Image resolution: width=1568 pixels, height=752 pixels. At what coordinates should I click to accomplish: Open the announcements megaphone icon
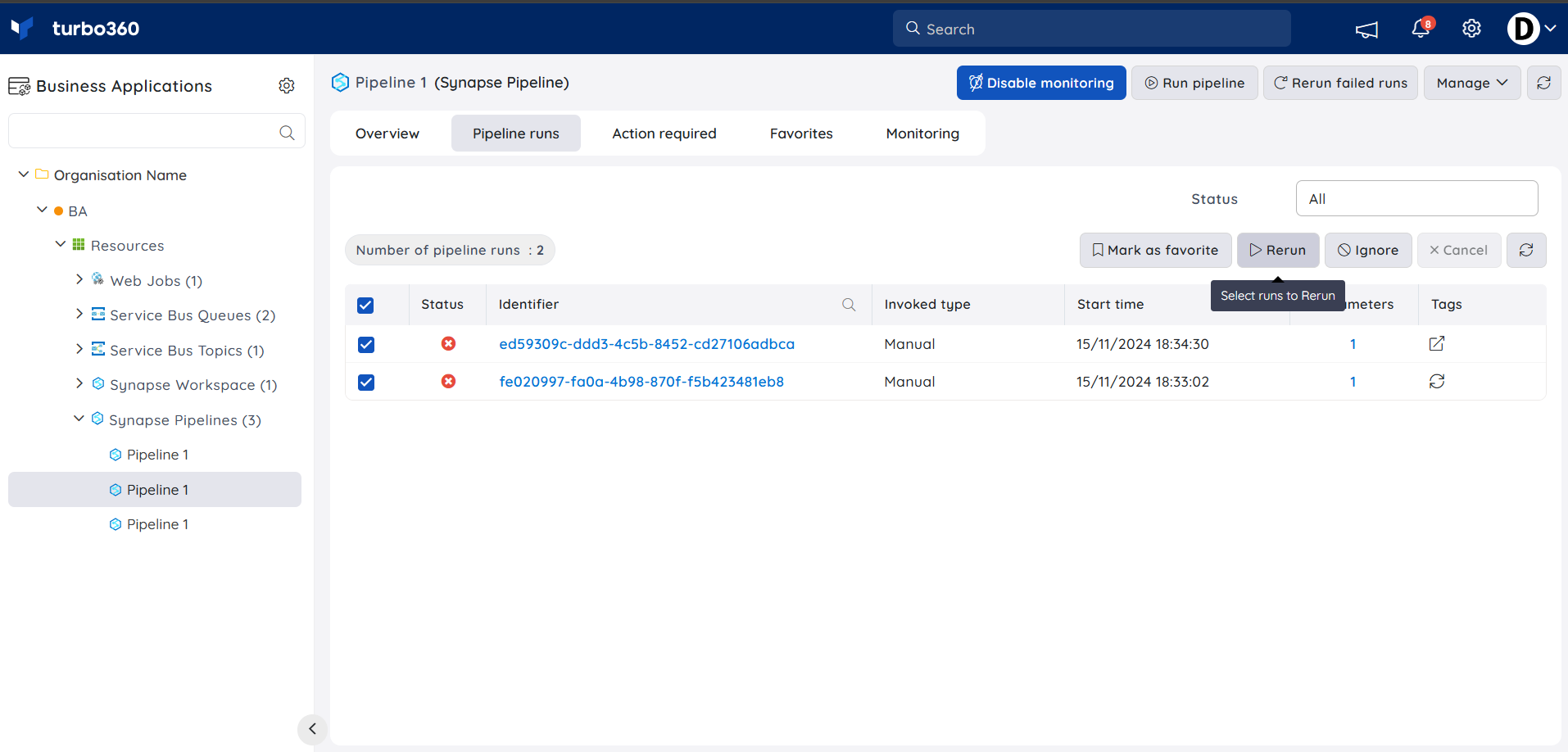pos(1366,29)
